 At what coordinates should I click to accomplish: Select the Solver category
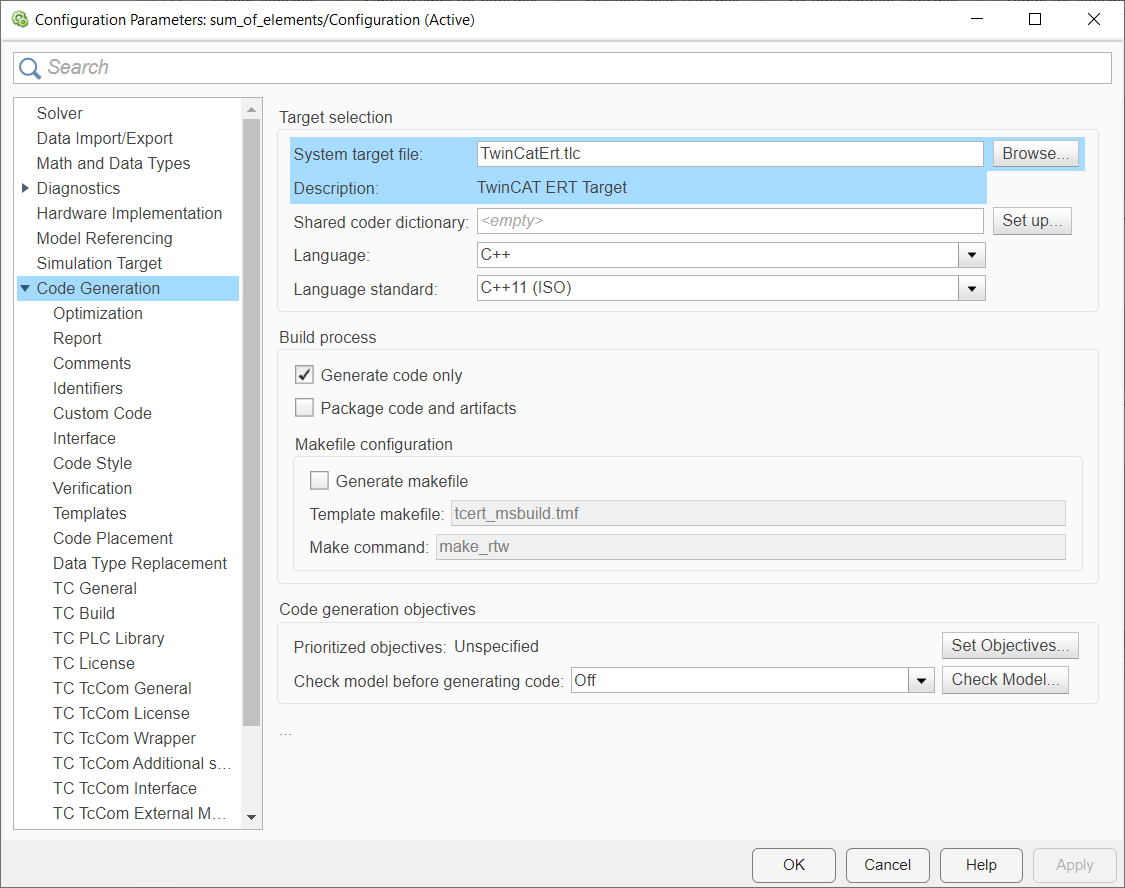pyautogui.click(x=60, y=113)
